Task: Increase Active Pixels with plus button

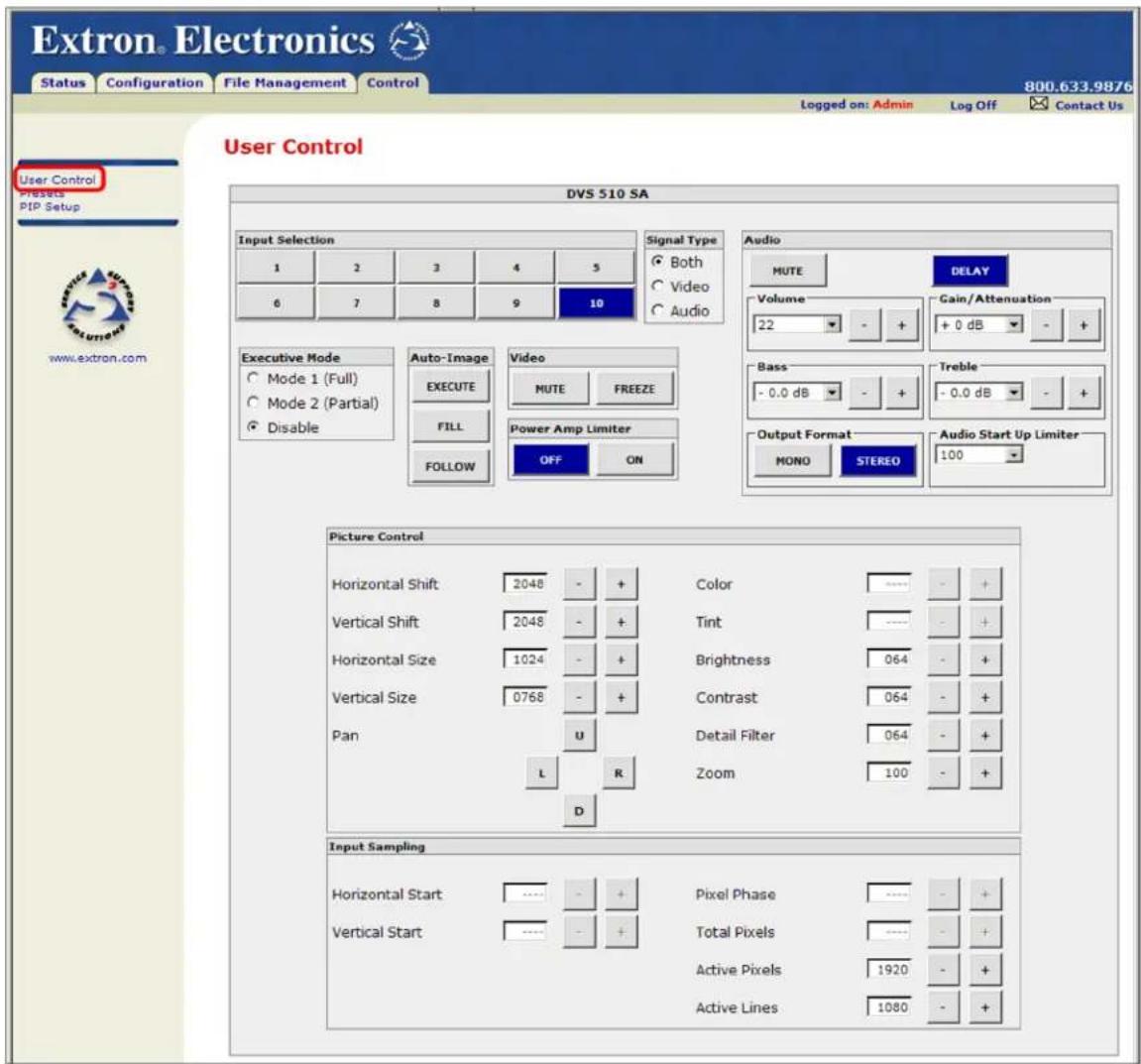Action: (x=985, y=970)
